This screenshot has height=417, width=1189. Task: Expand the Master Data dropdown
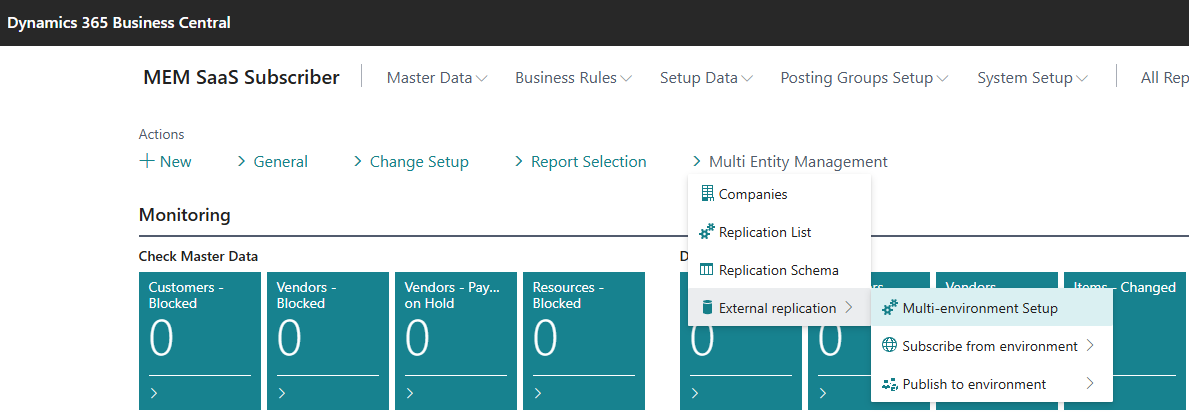pyautogui.click(x=436, y=78)
